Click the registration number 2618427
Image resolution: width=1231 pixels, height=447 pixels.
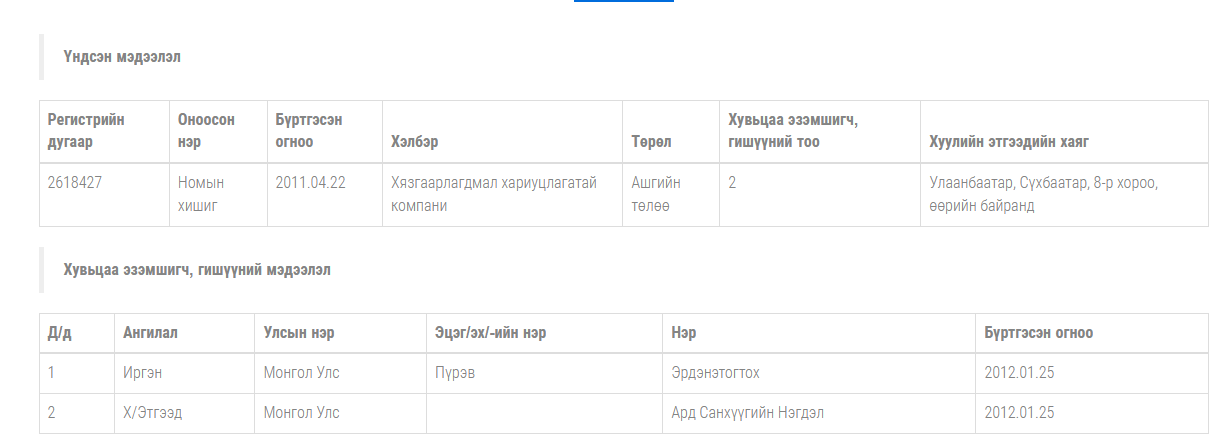(75, 183)
